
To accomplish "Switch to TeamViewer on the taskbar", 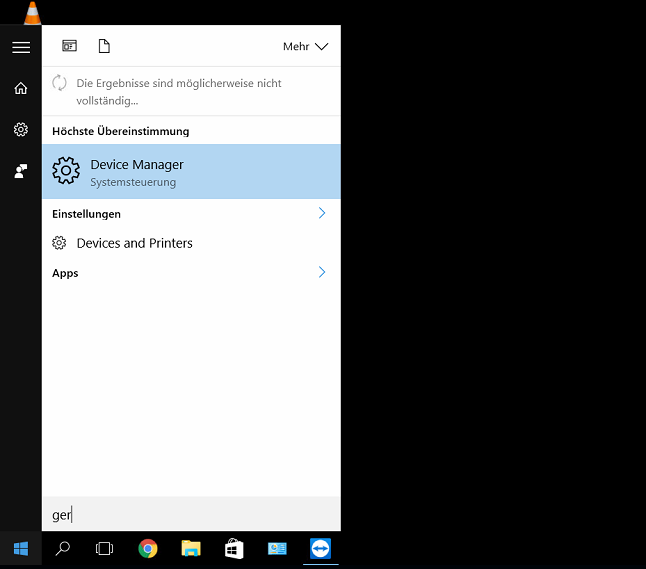I will [321, 549].
